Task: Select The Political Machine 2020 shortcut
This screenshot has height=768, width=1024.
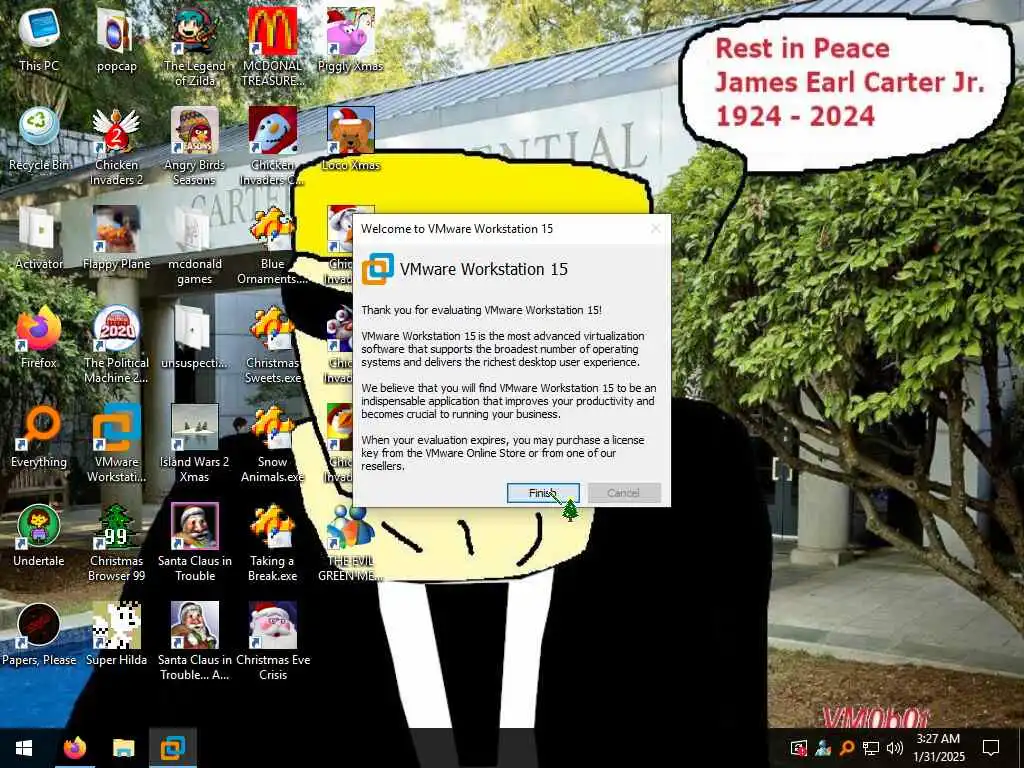Action: (x=116, y=345)
